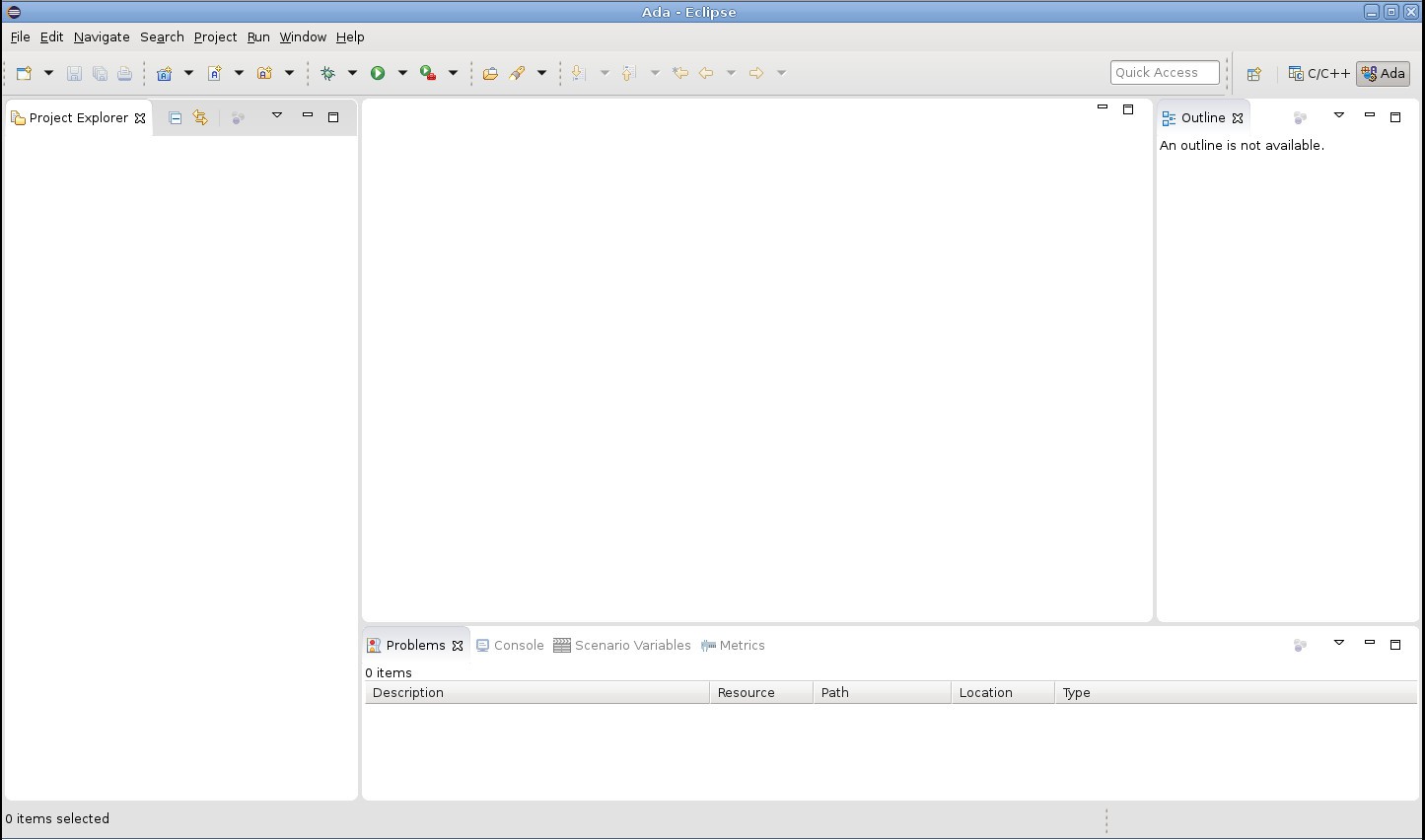Activate the Ada perspective button
1425x840 pixels.
point(1382,73)
